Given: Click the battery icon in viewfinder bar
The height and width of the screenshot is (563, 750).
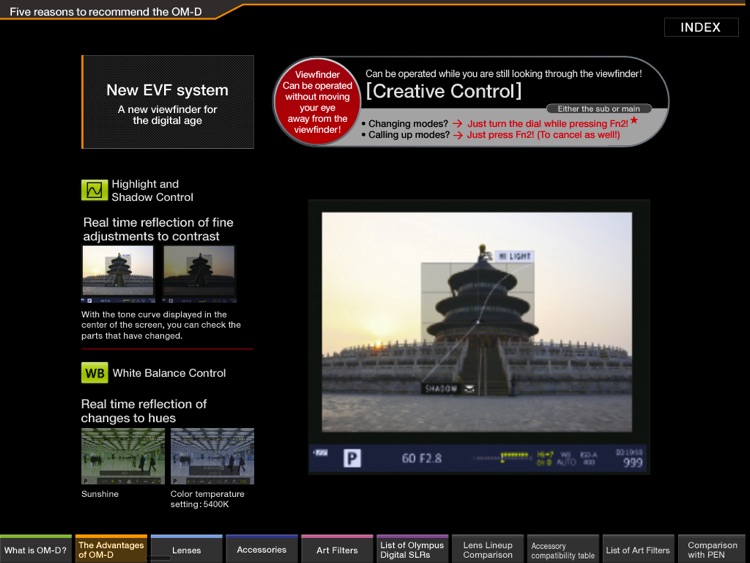Looking at the screenshot, I should click(x=321, y=452).
